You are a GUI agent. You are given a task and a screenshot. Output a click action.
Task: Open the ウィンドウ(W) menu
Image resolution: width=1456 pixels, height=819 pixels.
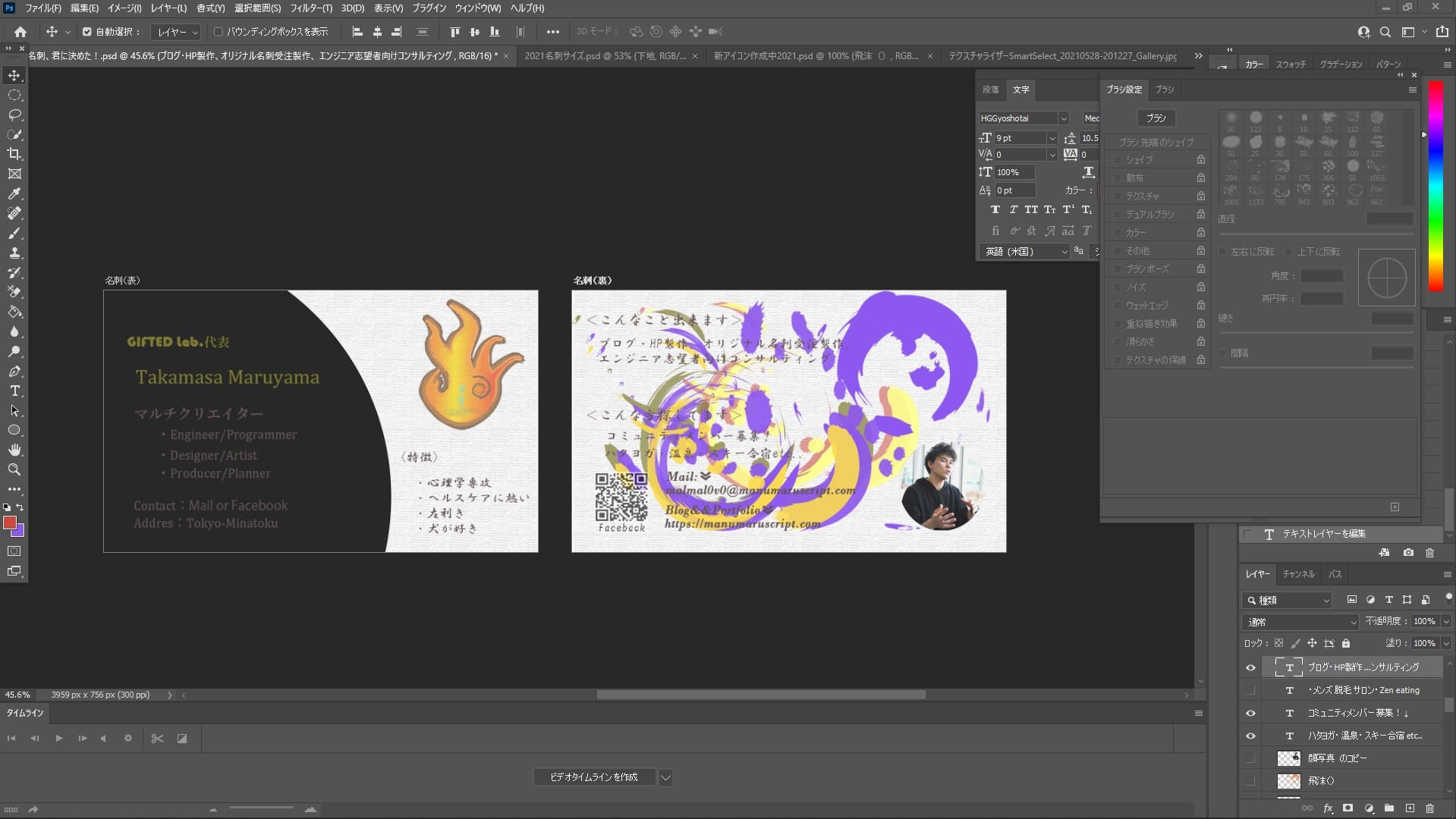477,8
